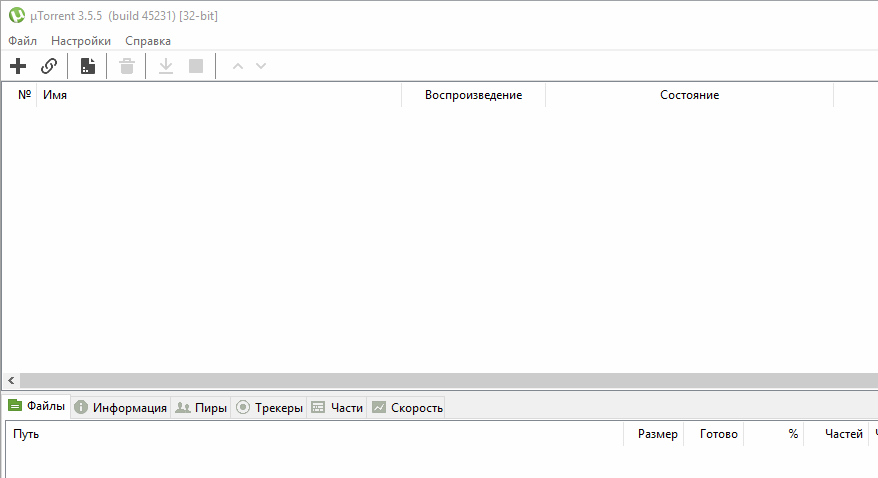The height and width of the screenshot is (478, 878).
Task: Show the Части tab
Action: [337, 408]
